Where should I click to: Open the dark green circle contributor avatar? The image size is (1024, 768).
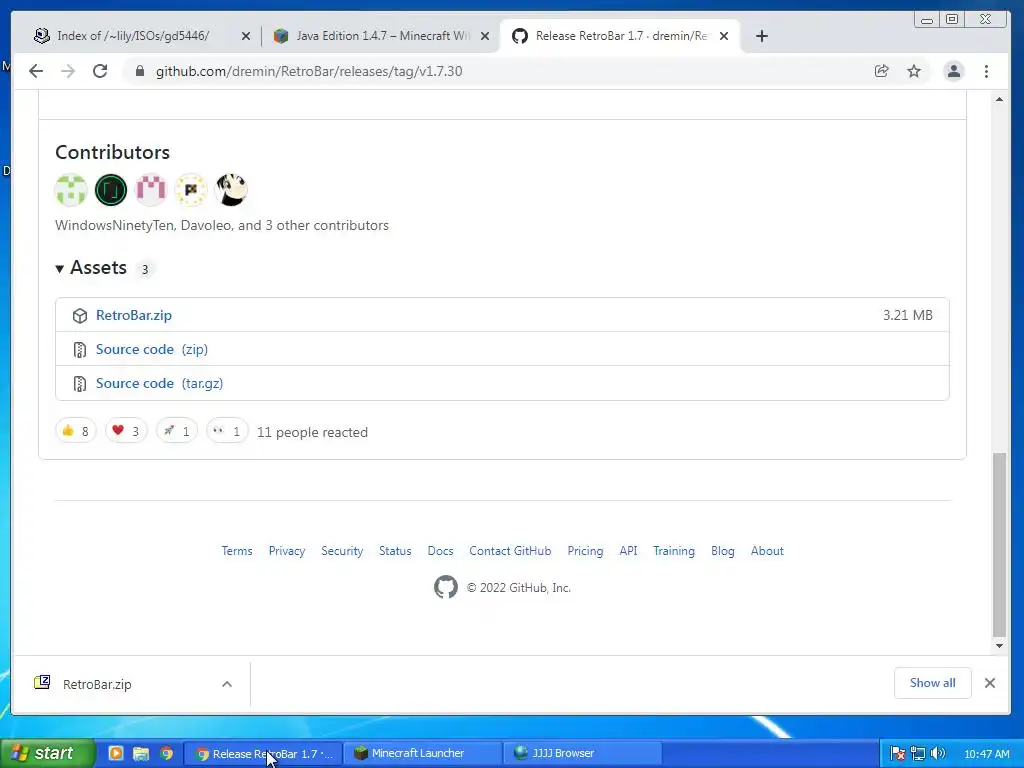[111, 190]
